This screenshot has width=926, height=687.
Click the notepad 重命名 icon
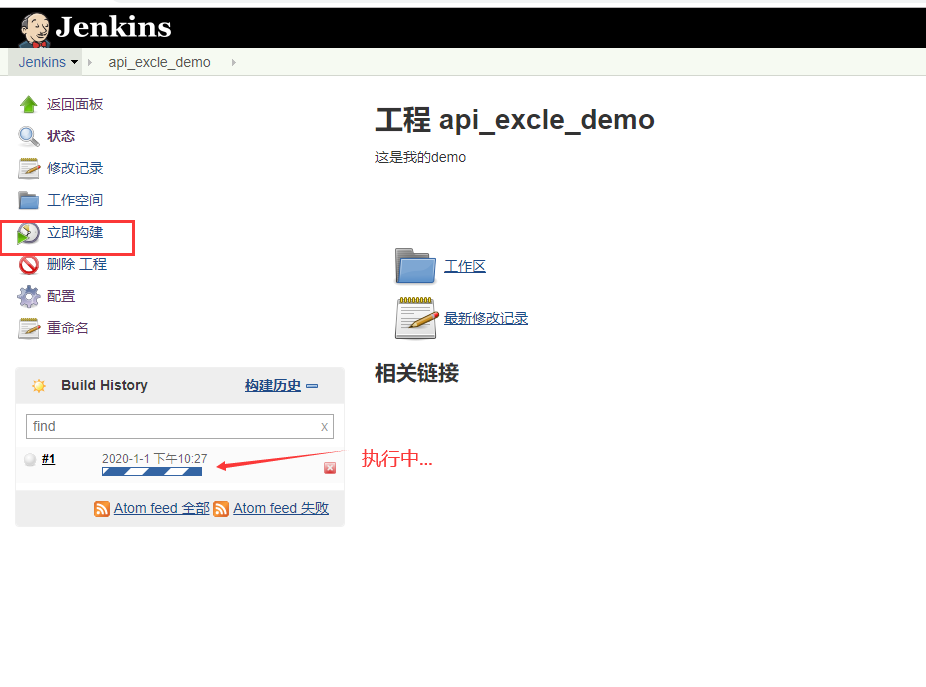(x=28, y=328)
